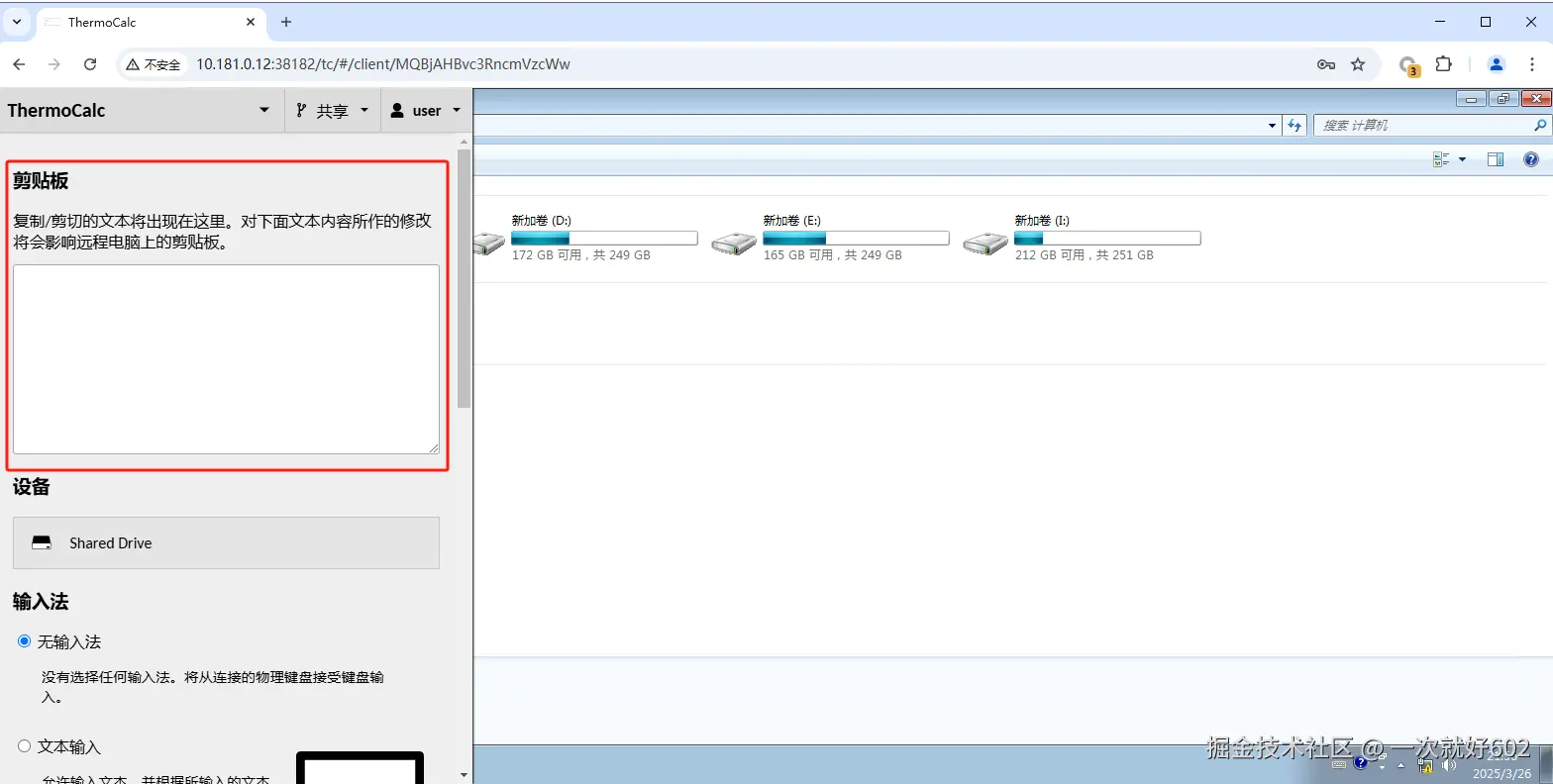Screen dimensions: 1553x784
Task: Close the ThermoCalc browser tab
Action: (251, 22)
